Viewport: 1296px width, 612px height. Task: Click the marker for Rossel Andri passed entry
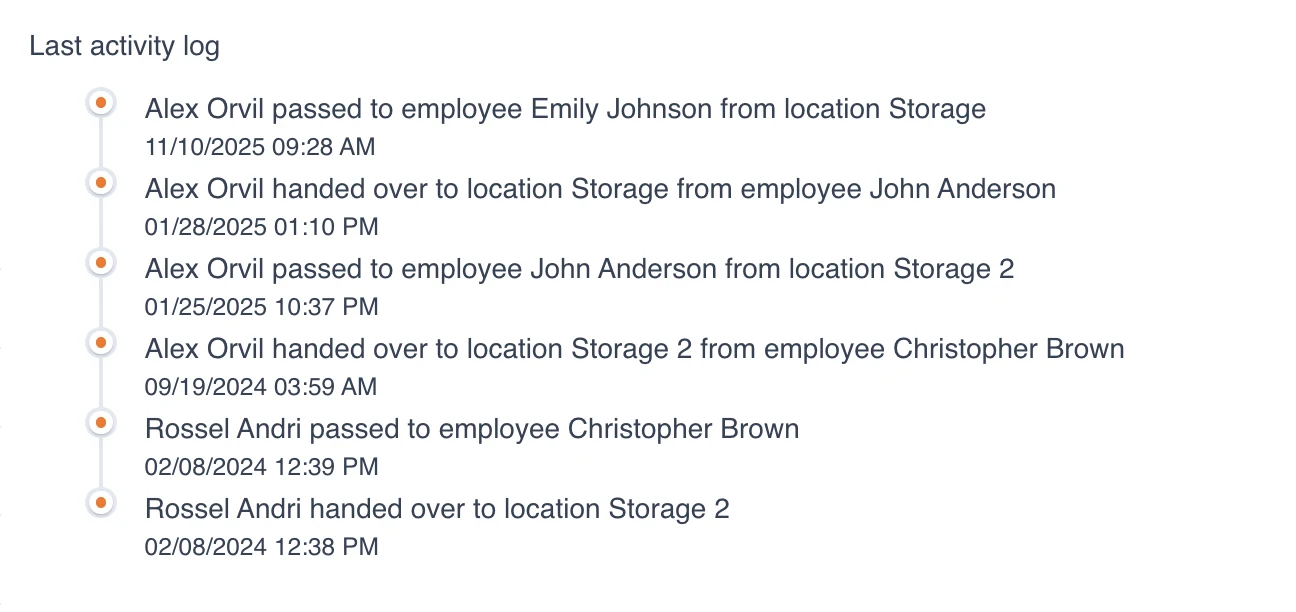click(x=100, y=423)
